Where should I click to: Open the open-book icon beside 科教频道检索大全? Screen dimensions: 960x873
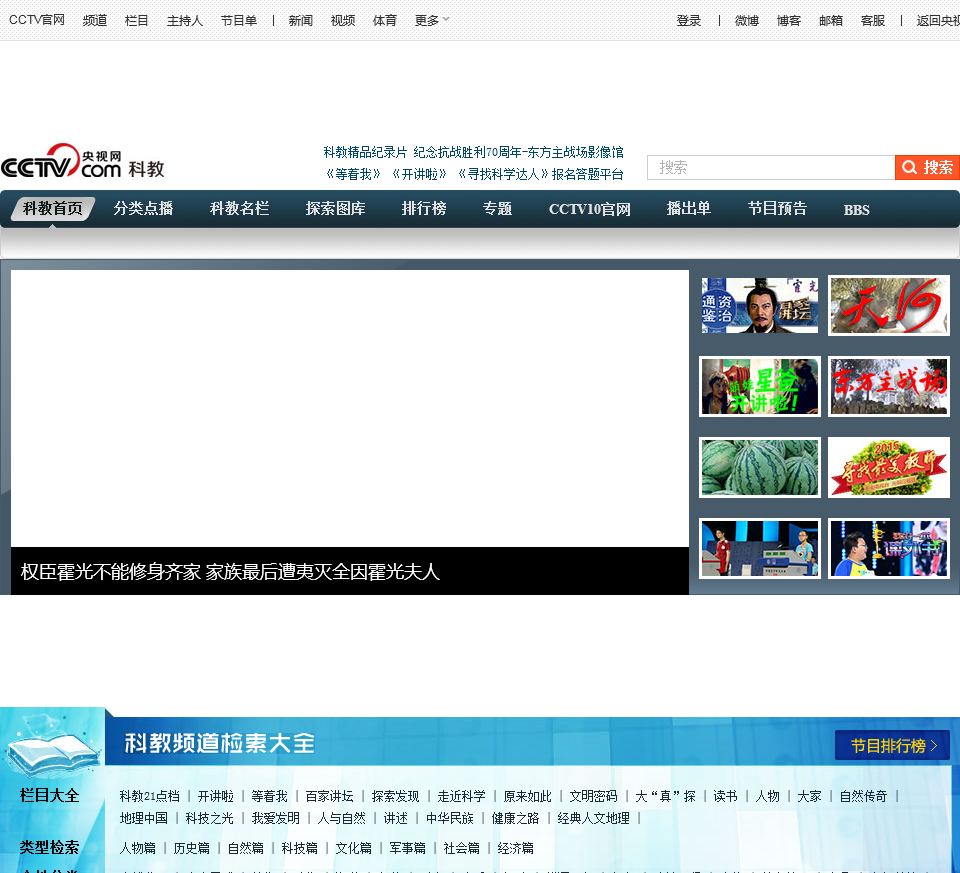coord(52,748)
